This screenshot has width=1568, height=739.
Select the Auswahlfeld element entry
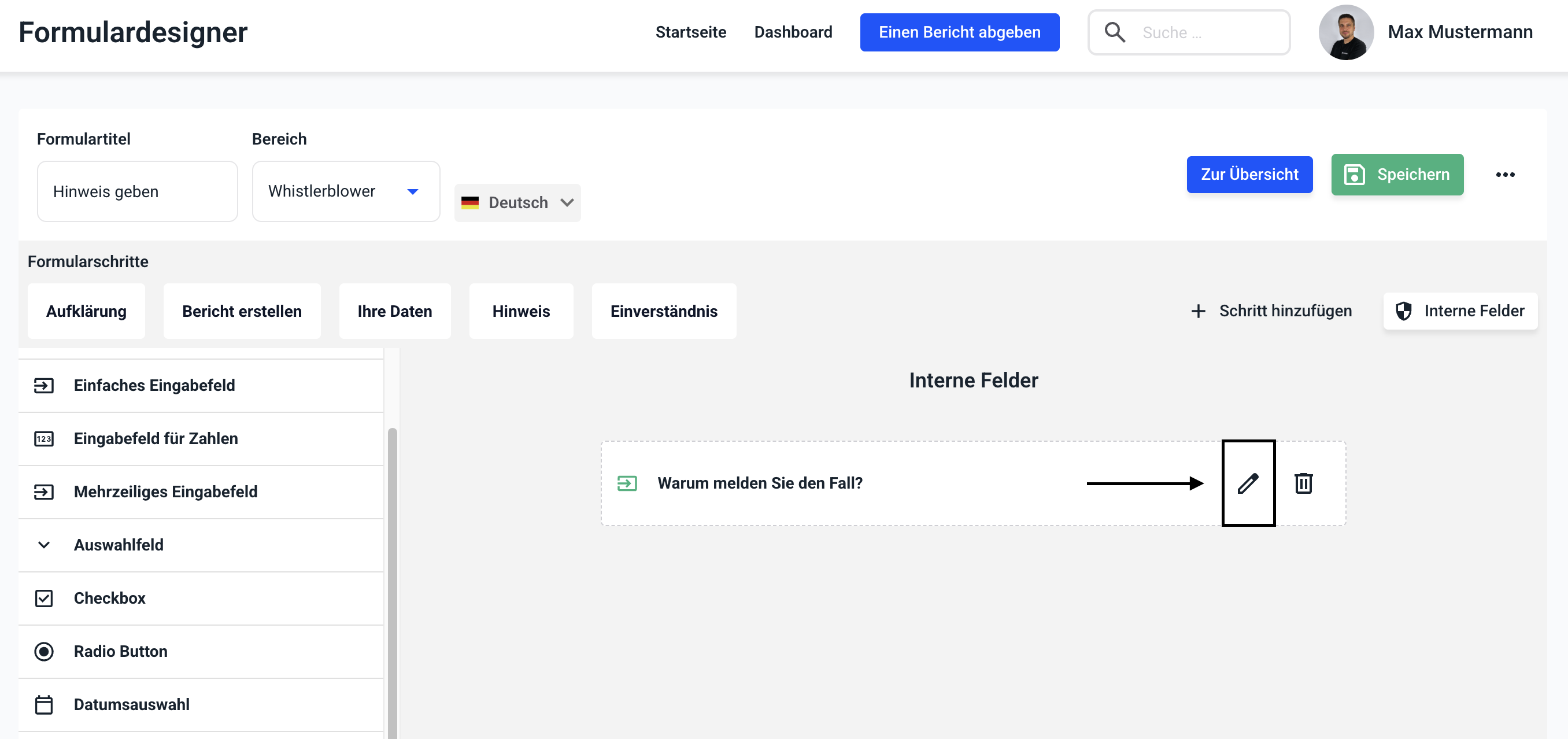pos(119,545)
